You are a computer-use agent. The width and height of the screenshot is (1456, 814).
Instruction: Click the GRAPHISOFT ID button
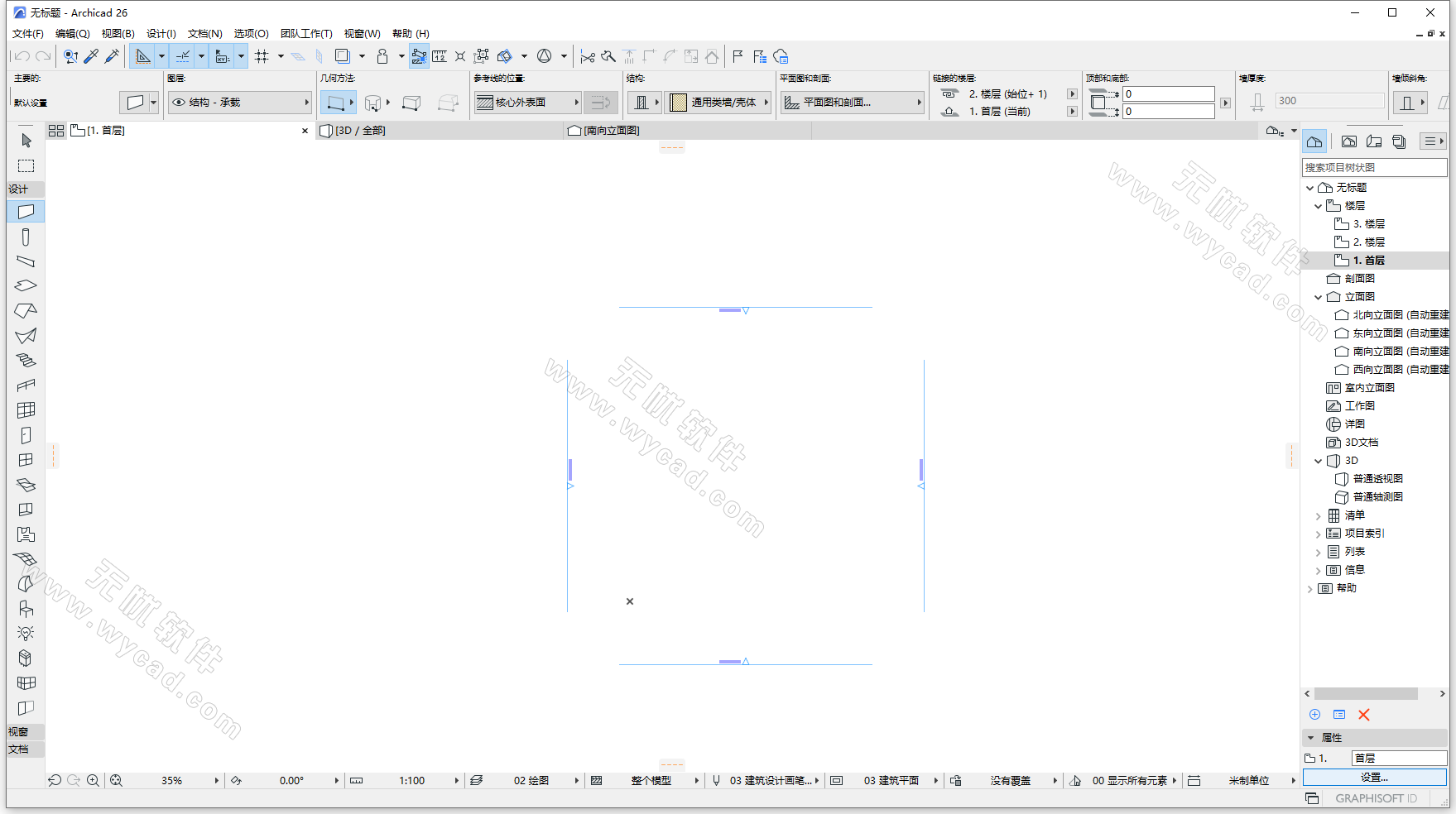(1377, 797)
